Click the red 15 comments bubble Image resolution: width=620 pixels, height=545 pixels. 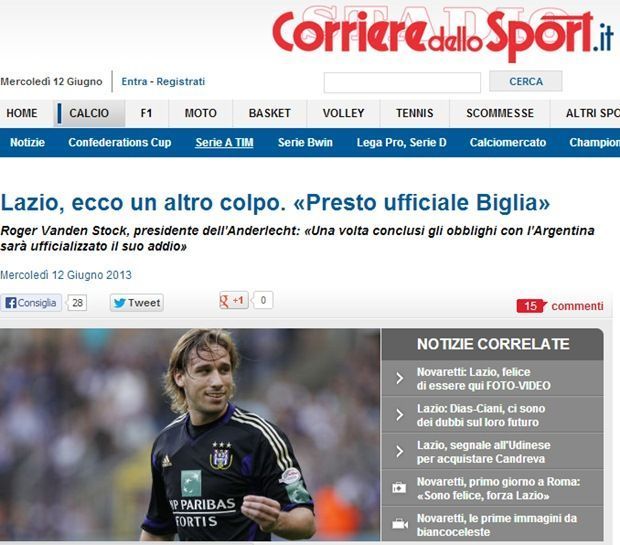(x=531, y=306)
